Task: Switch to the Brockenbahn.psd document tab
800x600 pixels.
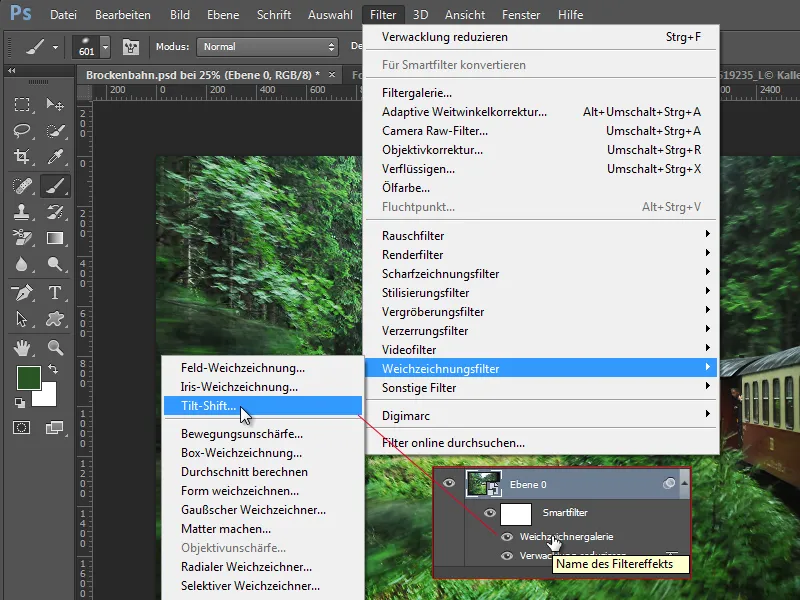Action: pyautogui.click(x=203, y=75)
